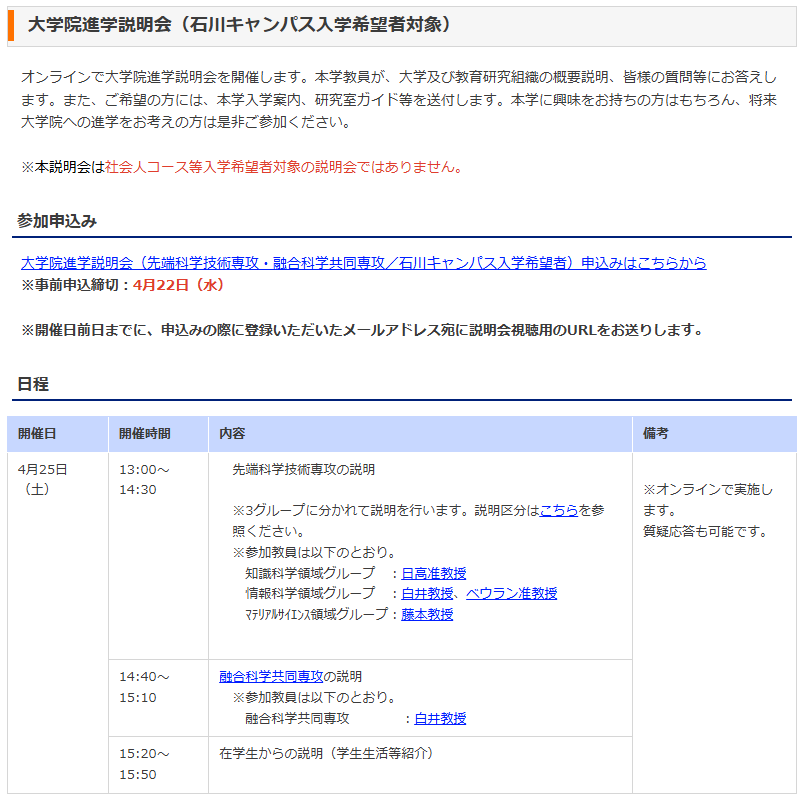Open the 融合科学共同専攻 link

point(271,676)
